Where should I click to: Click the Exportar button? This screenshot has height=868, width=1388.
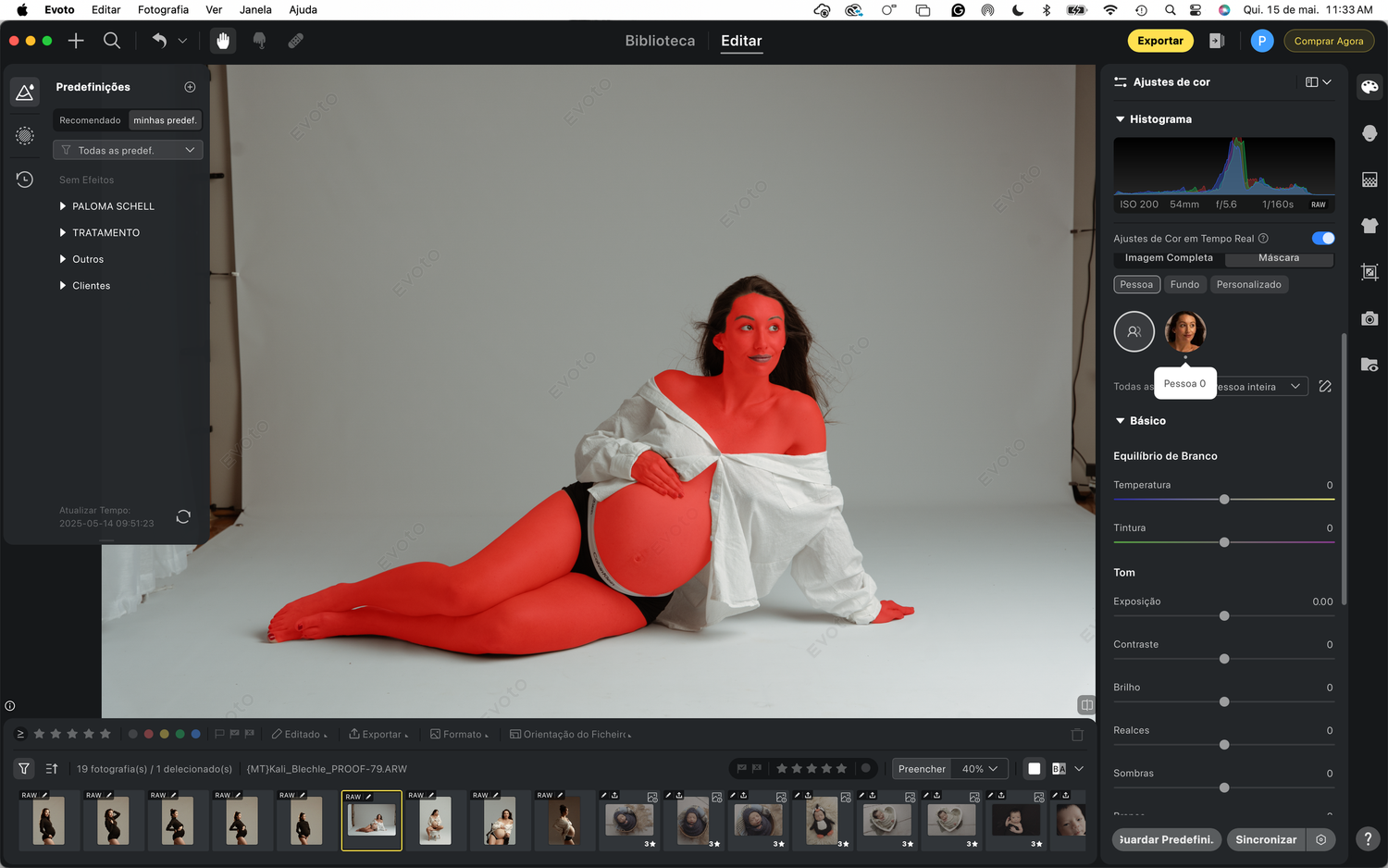[x=1160, y=41]
